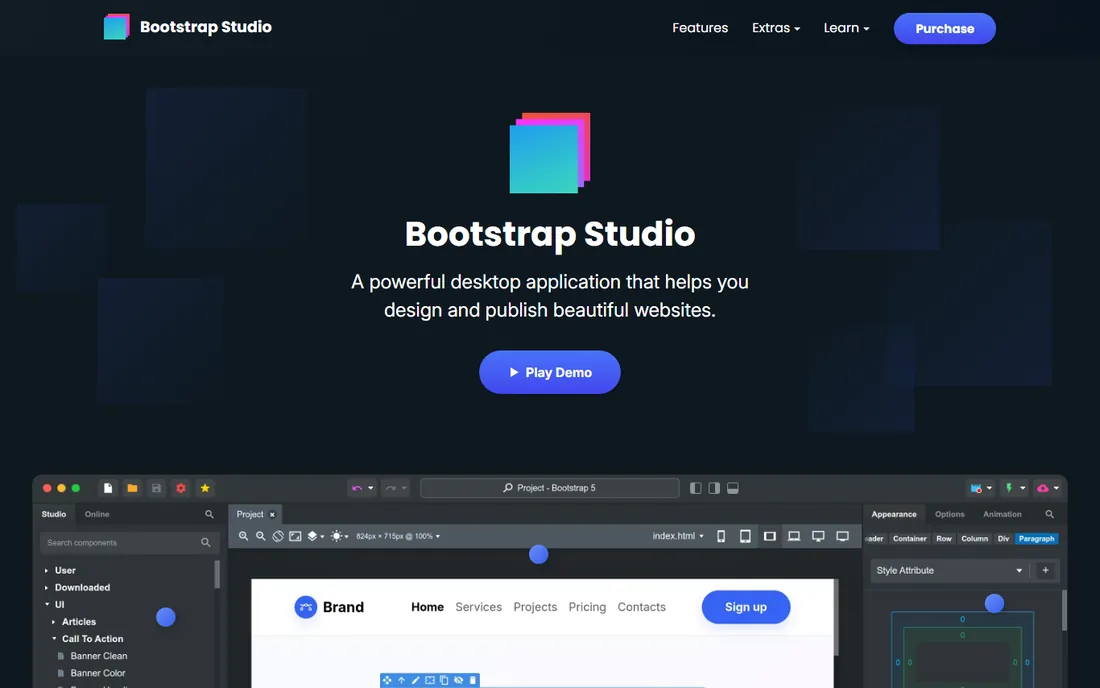The height and width of the screenshot is (688, 1100).
Task: Expand the User tree group
Action: [x=46, y=571]
